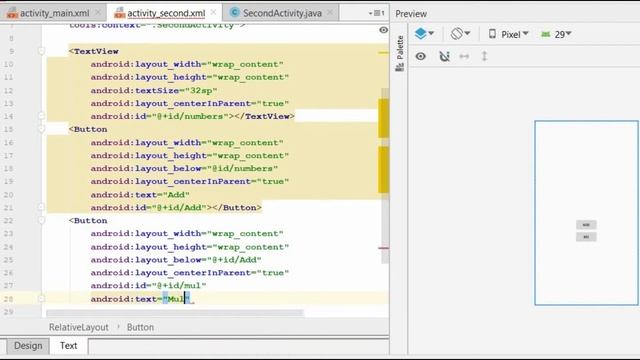This screenshot has width=640, height=360.
Task: Toggle autoconnect magnet icon
Action: [444, 56]
